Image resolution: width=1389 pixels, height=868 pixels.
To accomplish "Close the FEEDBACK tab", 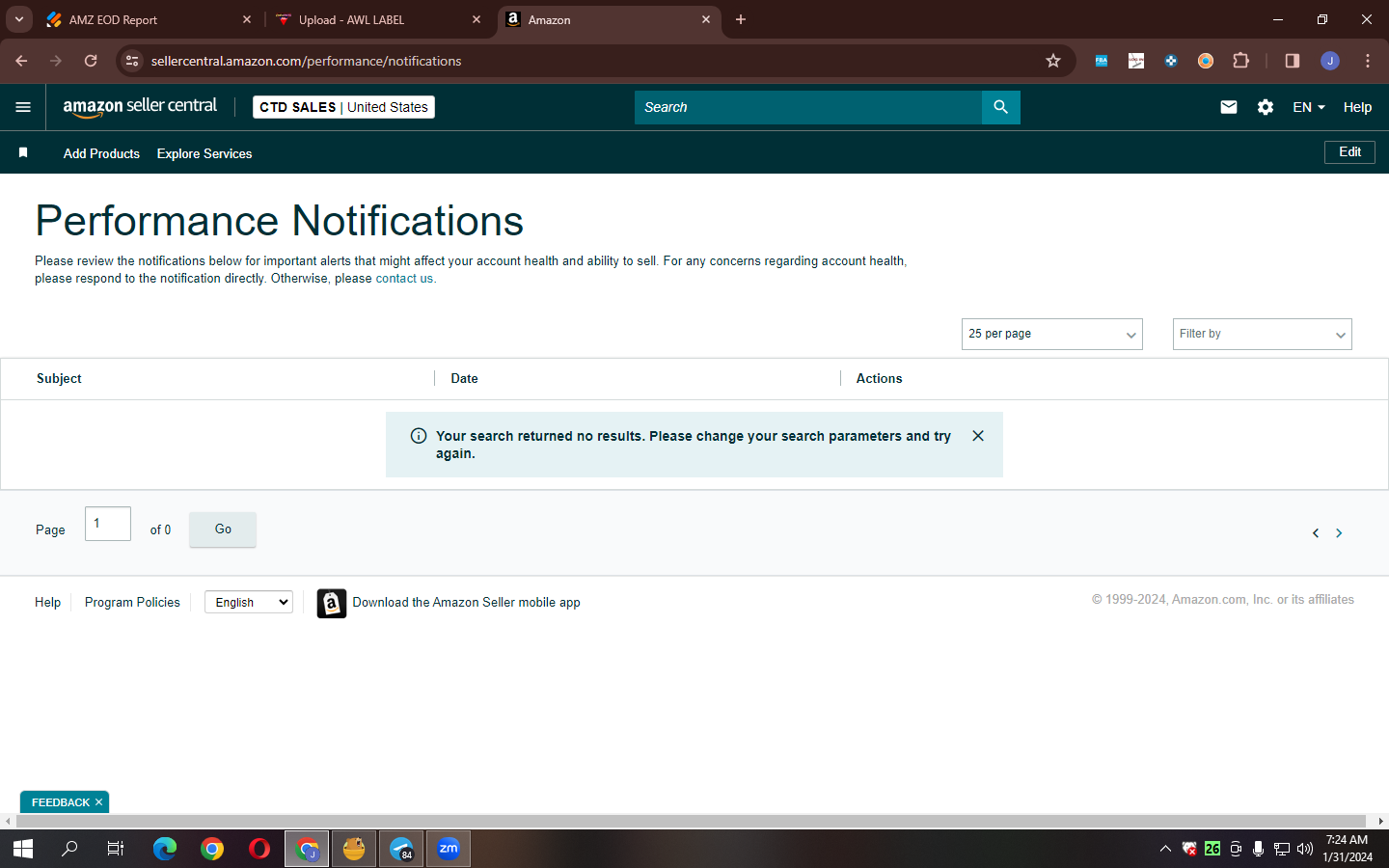I will coord(98,802).
